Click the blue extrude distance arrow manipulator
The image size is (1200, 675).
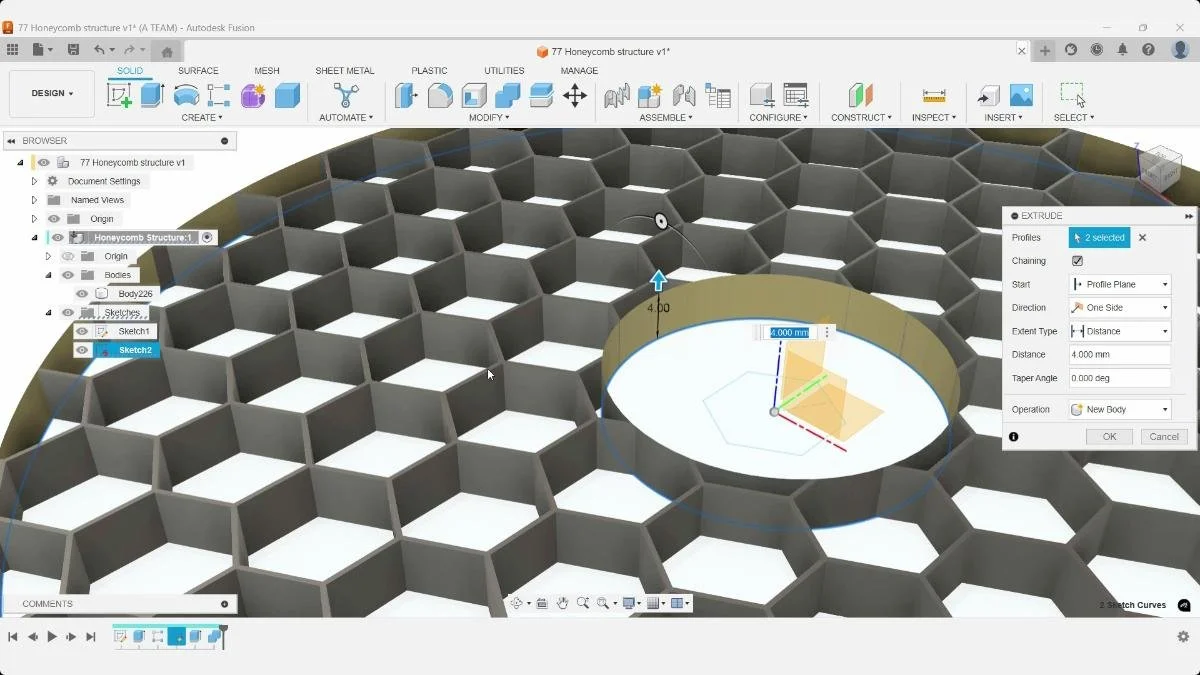pyautogui.click(x=659, y=280)
